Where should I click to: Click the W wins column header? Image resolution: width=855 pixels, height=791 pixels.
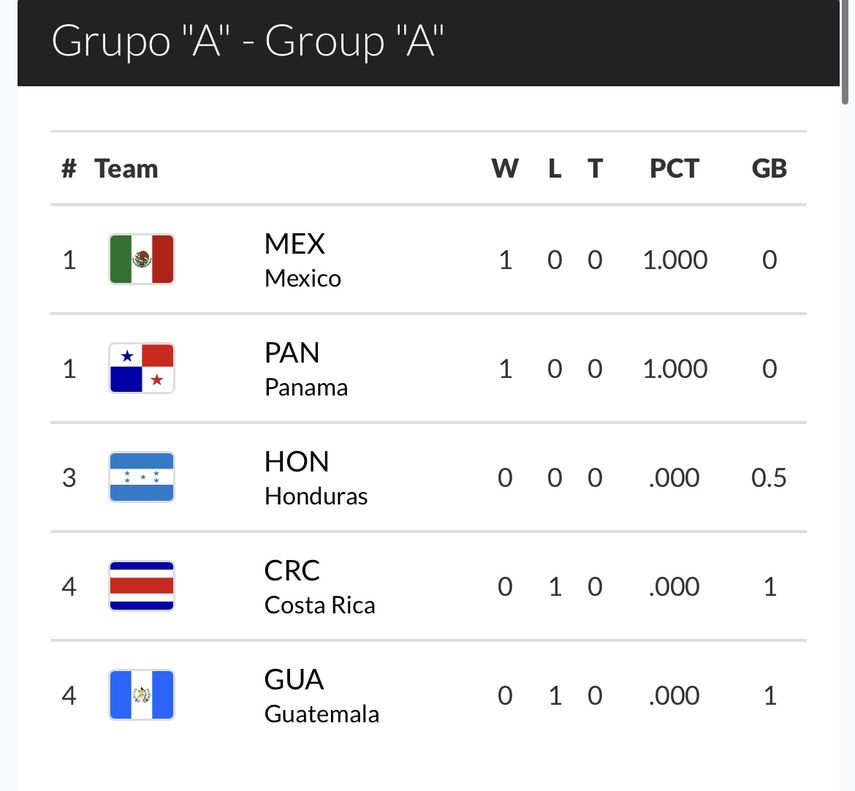point(505,168)
